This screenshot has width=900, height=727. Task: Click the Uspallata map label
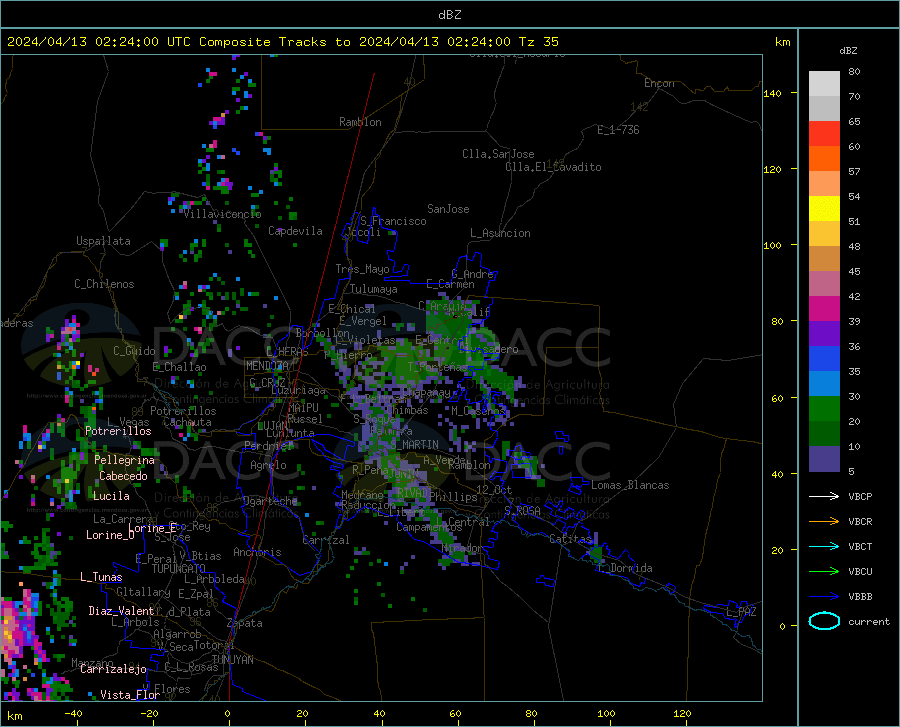[103, 241]
